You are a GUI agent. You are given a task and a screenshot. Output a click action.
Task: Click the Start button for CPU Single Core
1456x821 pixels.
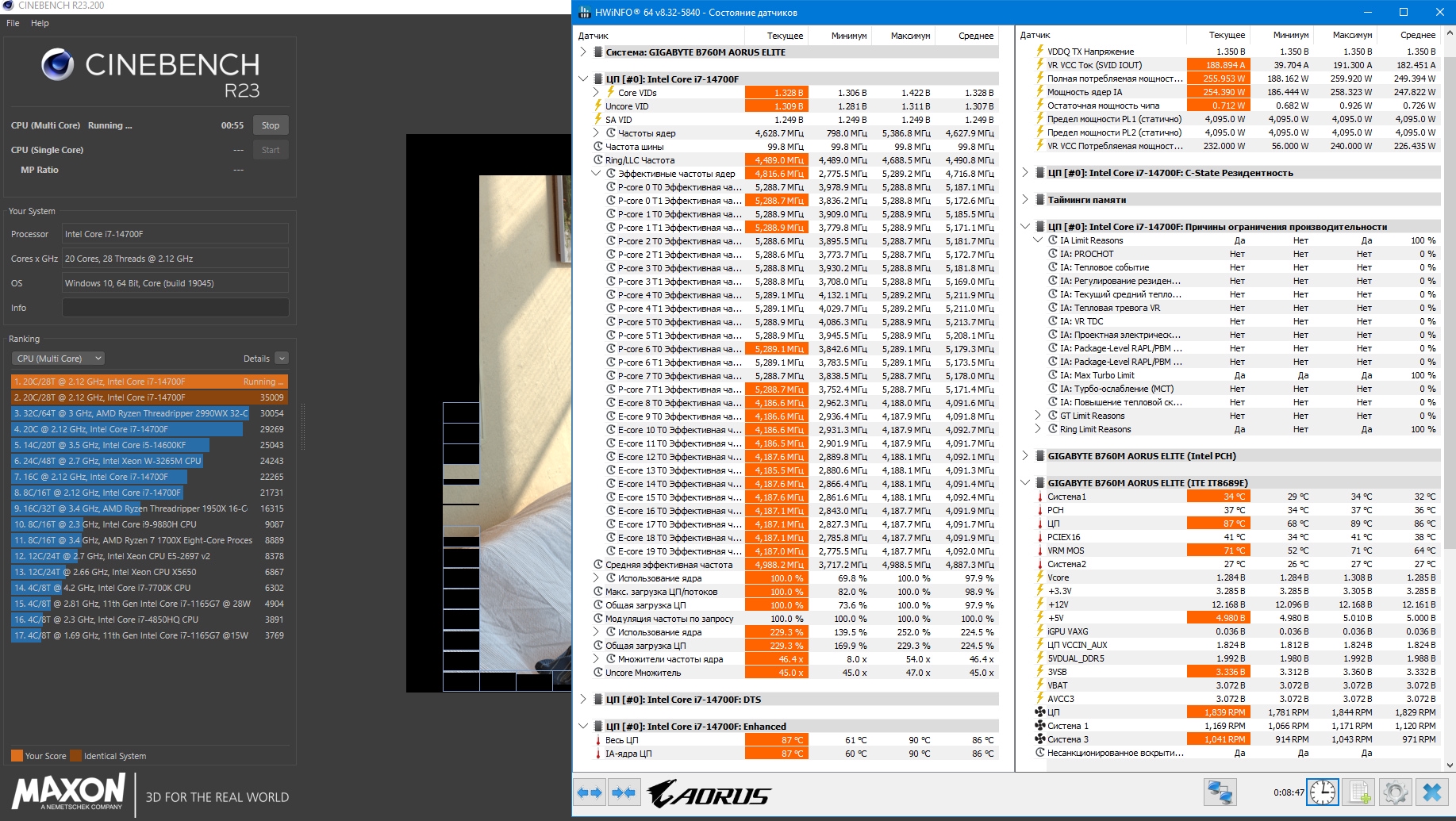[271, 150]
